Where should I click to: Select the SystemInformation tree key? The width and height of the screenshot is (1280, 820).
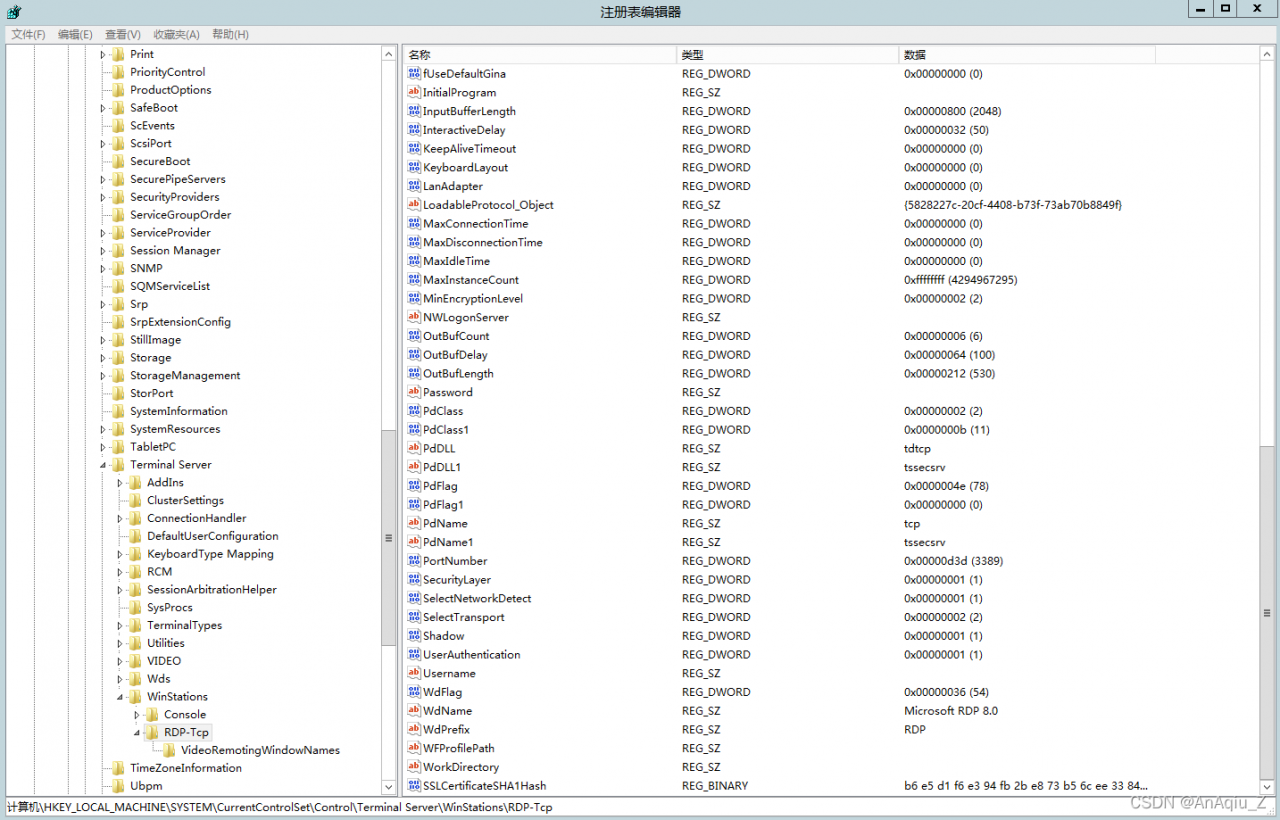pos(179,411)
